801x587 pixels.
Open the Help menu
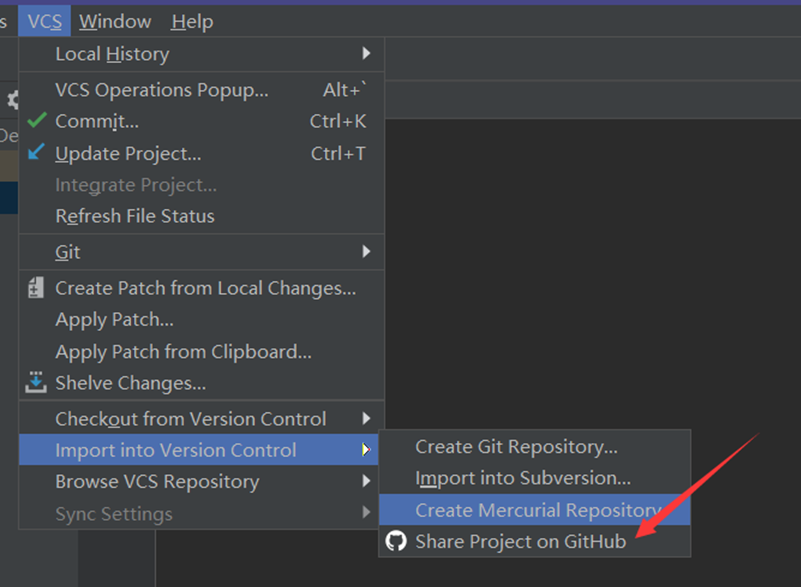[x=192, y=21]
